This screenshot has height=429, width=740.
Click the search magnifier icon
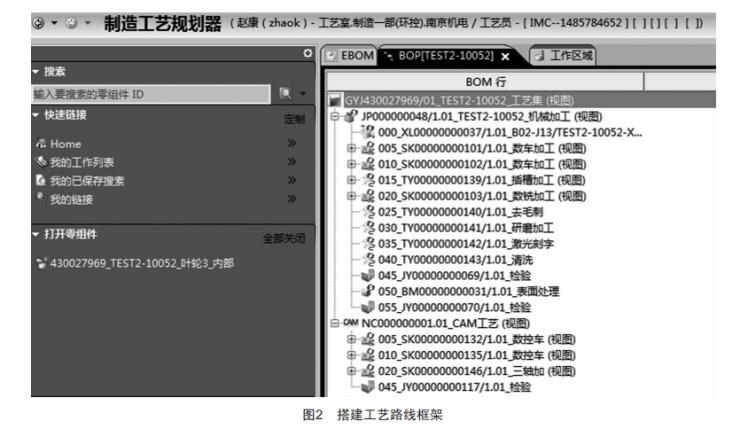pyautogui.click(x=286, y=93)
